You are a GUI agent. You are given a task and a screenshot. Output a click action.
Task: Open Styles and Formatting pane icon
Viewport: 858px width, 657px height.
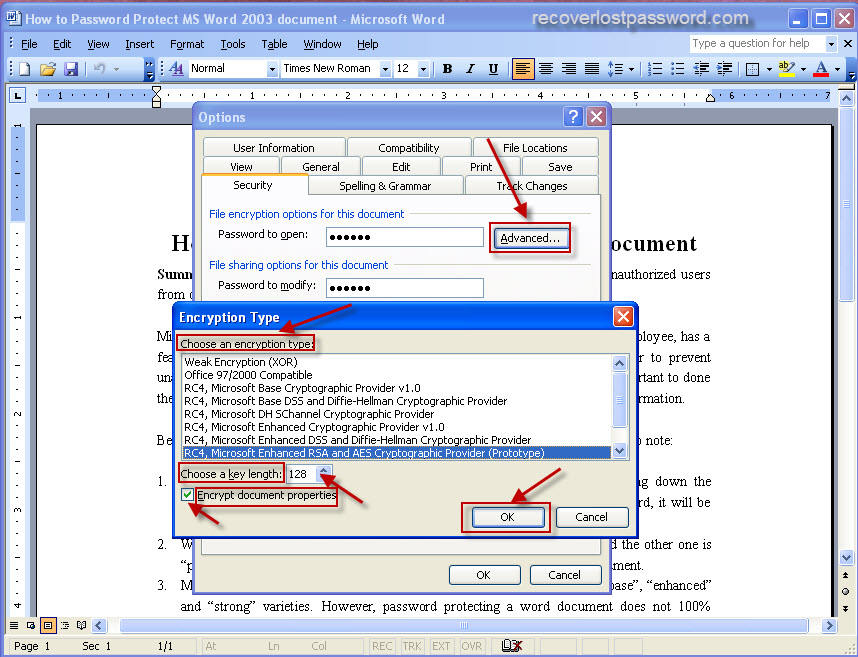point(176,69)
